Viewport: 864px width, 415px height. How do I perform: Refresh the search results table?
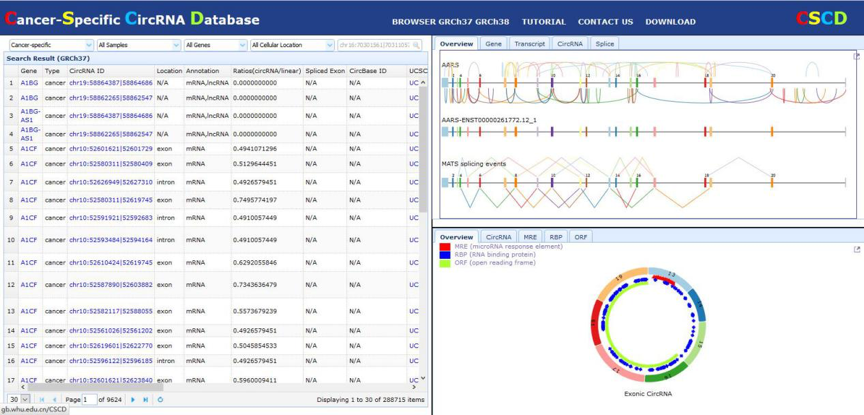(161, 400)
